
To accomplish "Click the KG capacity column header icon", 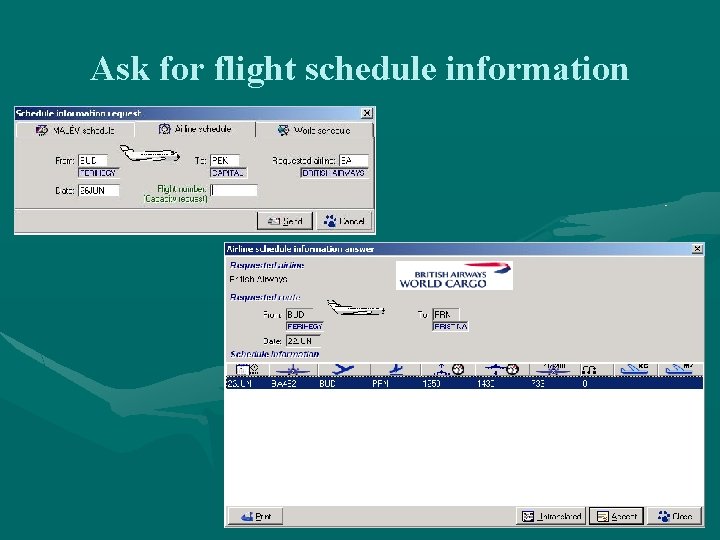I will pyautogui.click(x=635, y=369).
